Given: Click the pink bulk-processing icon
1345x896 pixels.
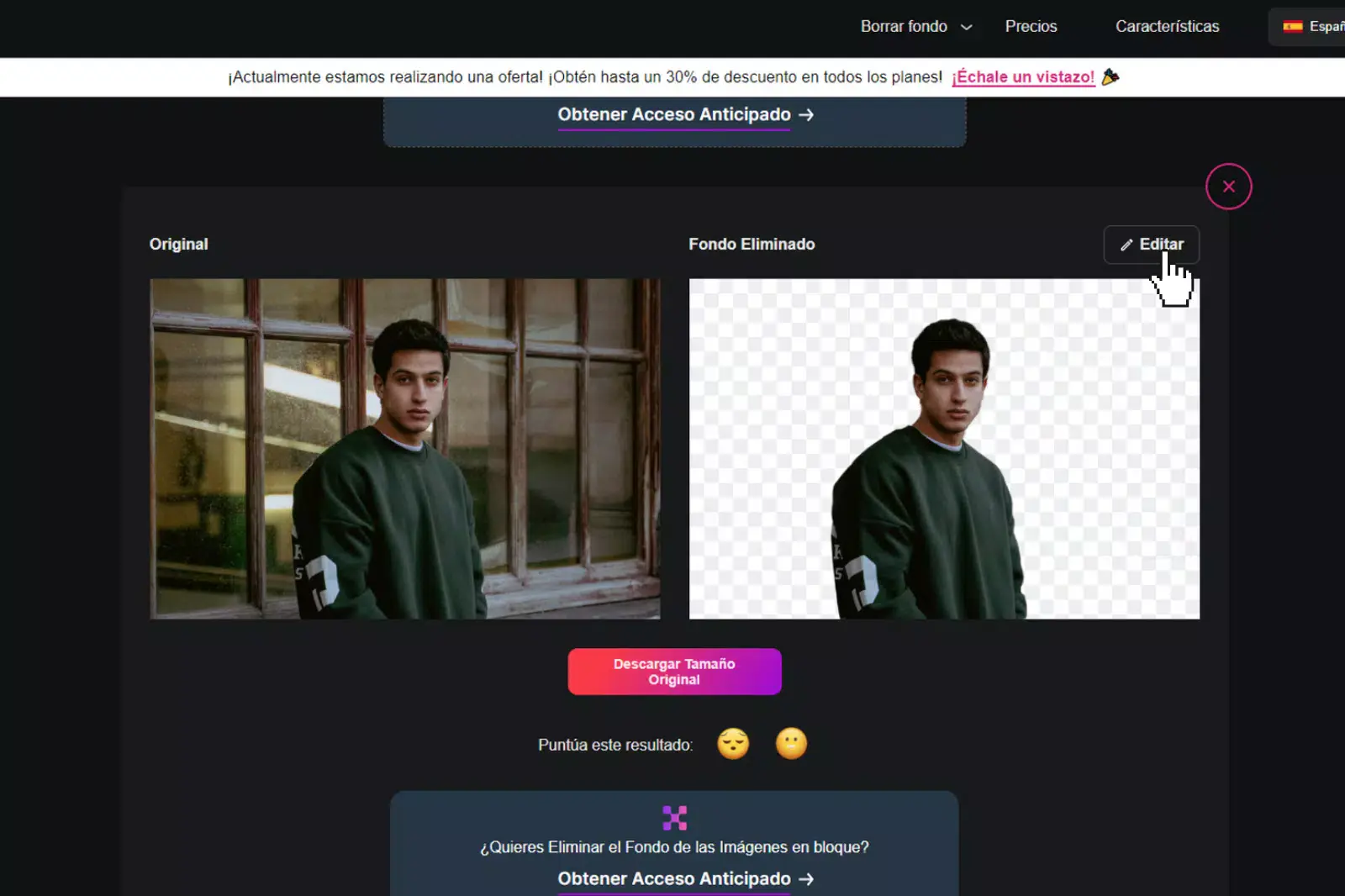Looking at the screenshot, I should [674, 818].
